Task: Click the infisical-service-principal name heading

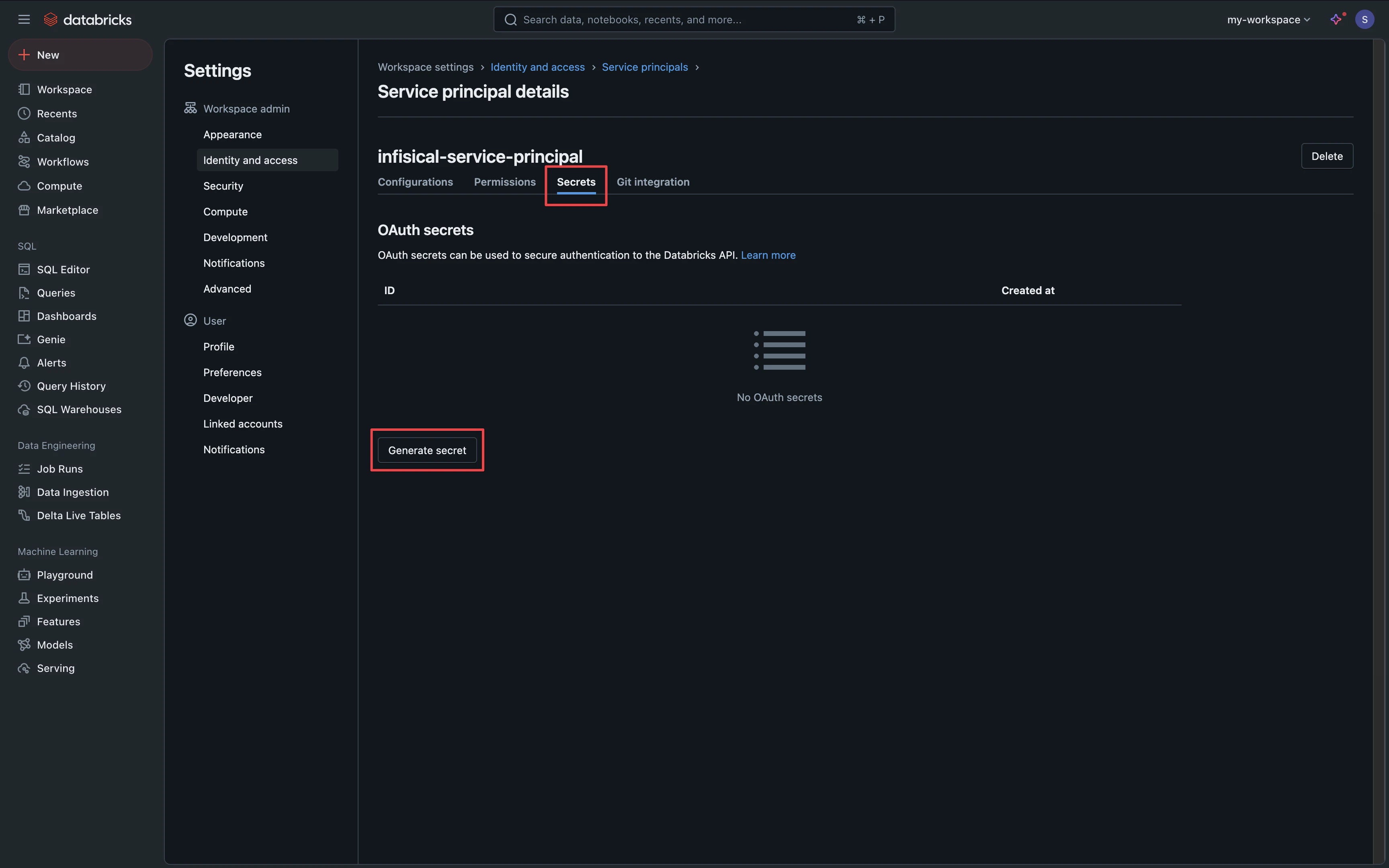Action: (x=480, y=156)
